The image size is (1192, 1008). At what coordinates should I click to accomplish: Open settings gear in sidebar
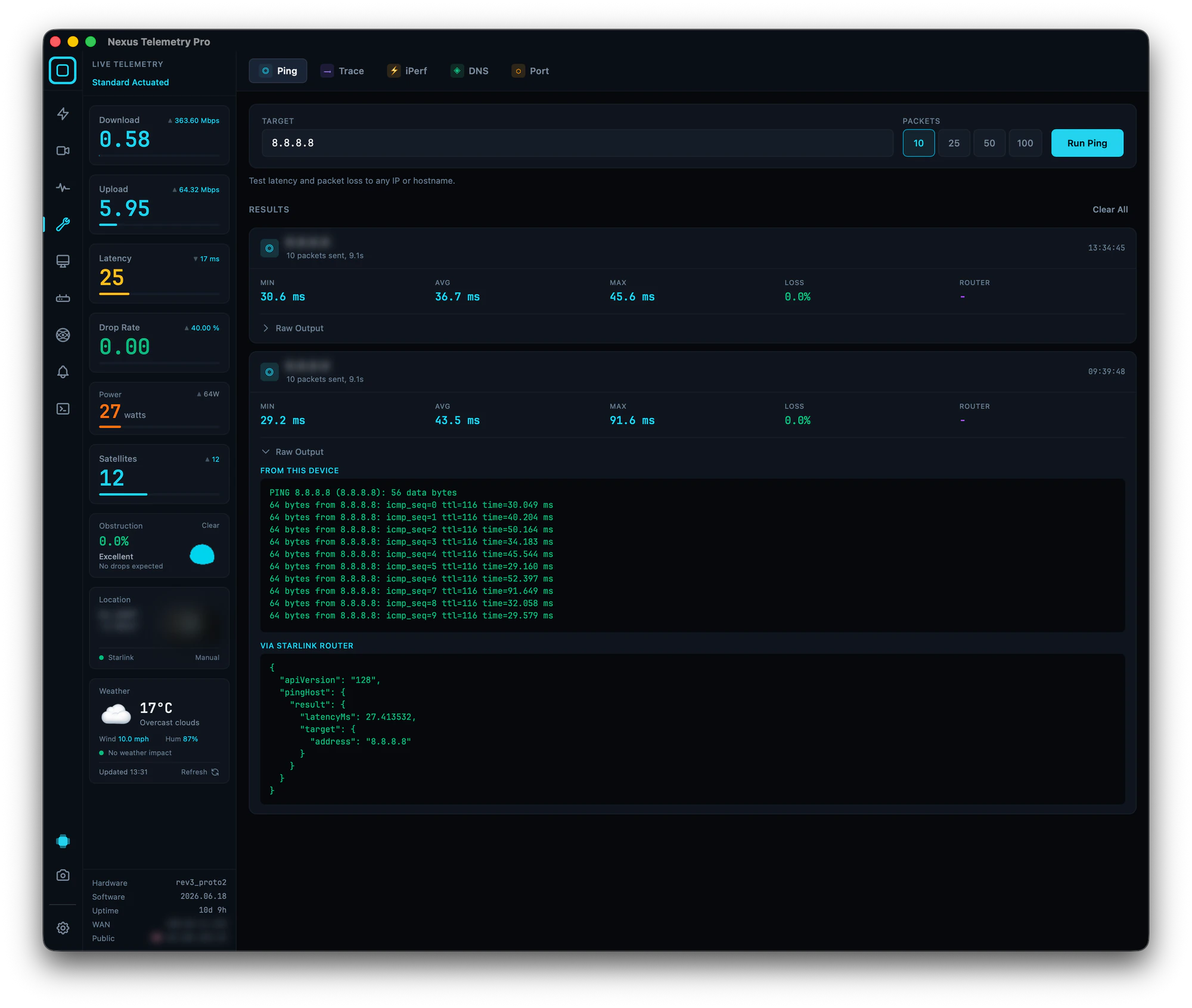click(x=63, y=928)
